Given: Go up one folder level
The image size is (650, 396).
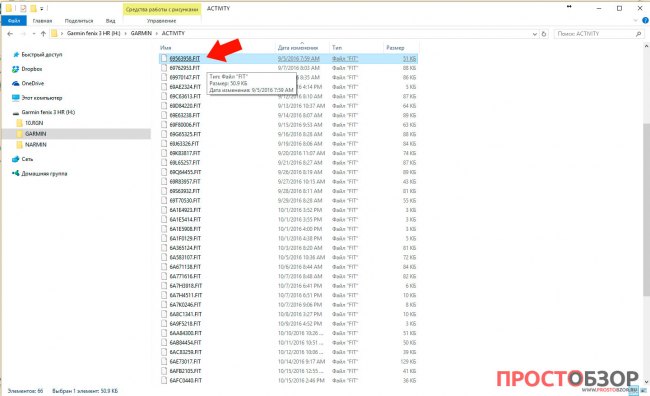Looking at the screenshot, I should (x=43, y=34).
